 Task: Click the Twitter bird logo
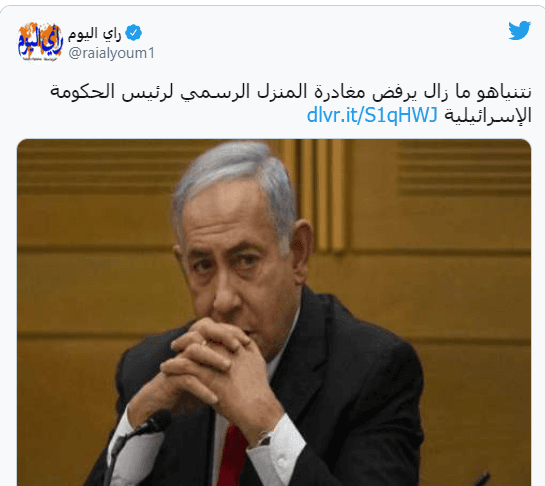[x=519, y=30]
